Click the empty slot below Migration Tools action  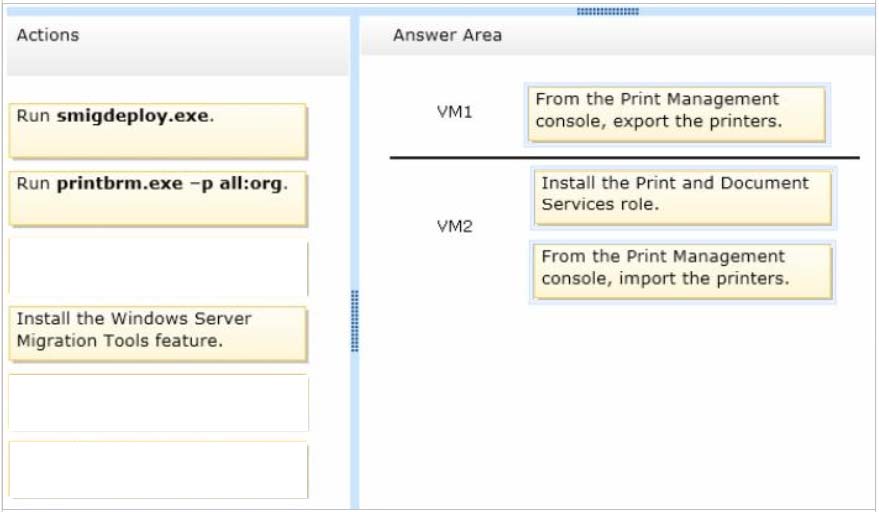click(x=158, y=403)
